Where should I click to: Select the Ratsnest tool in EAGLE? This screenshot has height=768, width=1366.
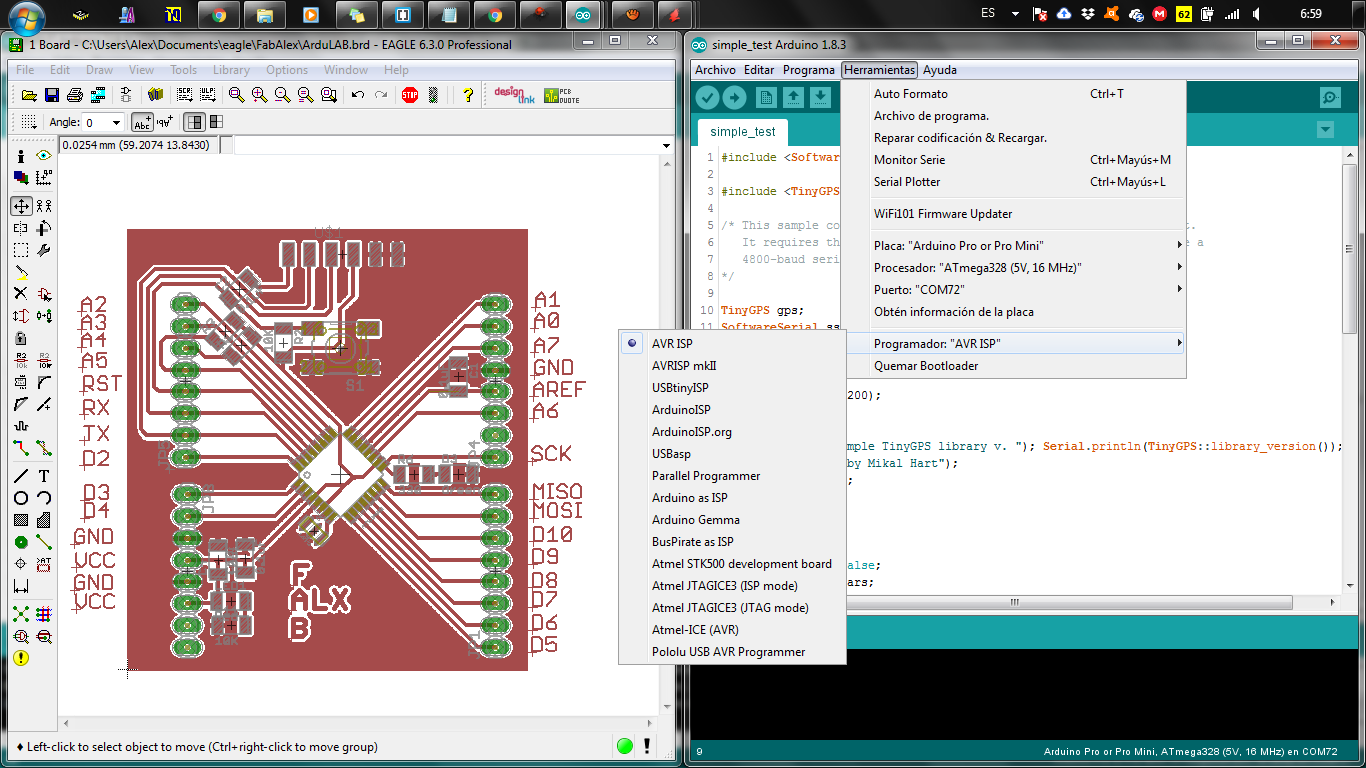click(21, 613)
